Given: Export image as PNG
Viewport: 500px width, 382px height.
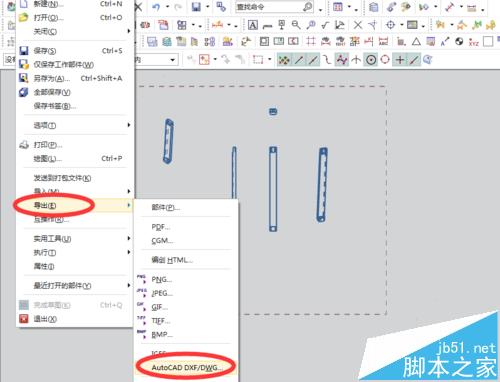Looking at the screenshot, I should (x=186, y=279).
